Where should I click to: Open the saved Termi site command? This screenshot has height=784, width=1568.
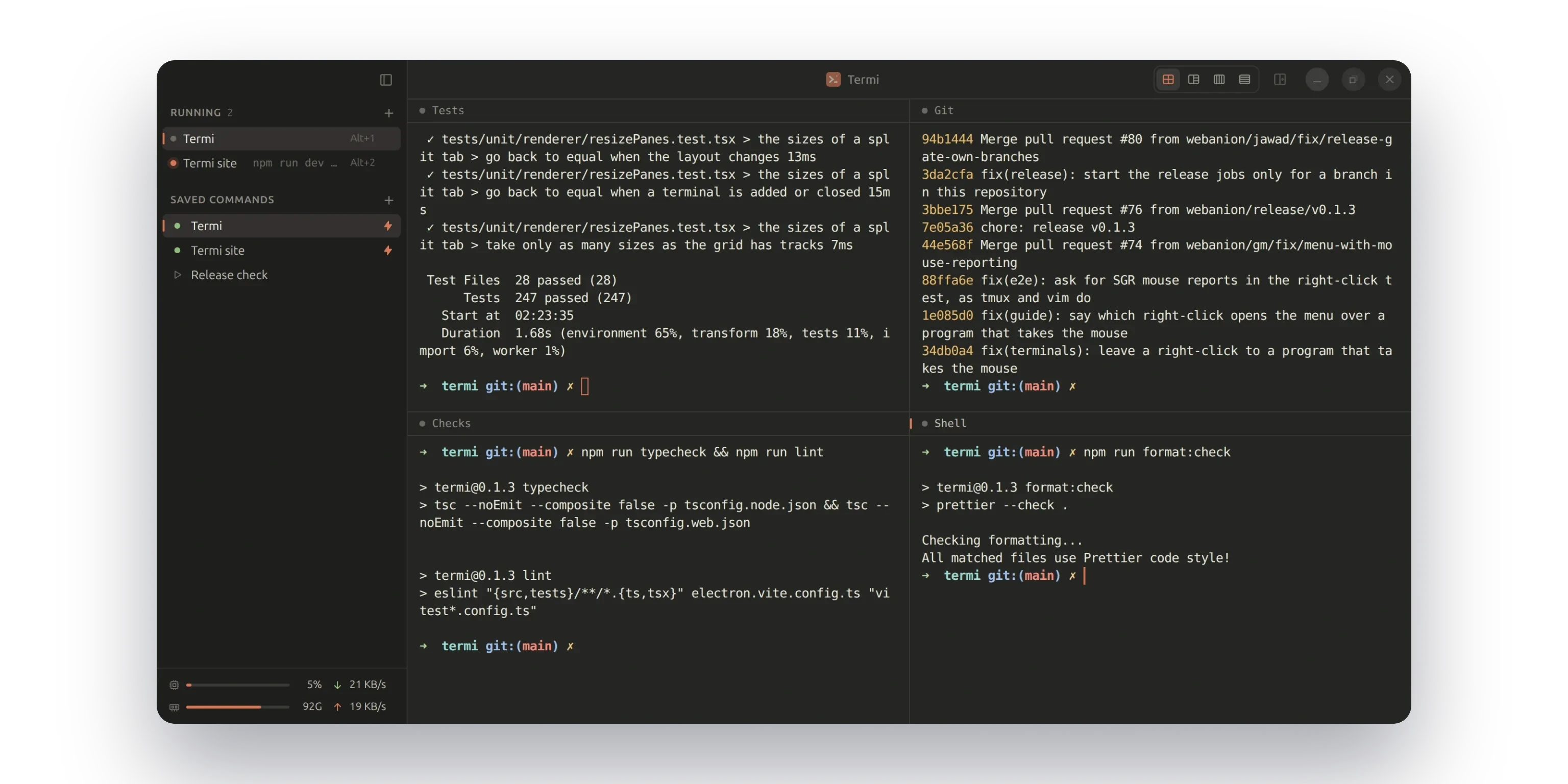click(281, 250)
